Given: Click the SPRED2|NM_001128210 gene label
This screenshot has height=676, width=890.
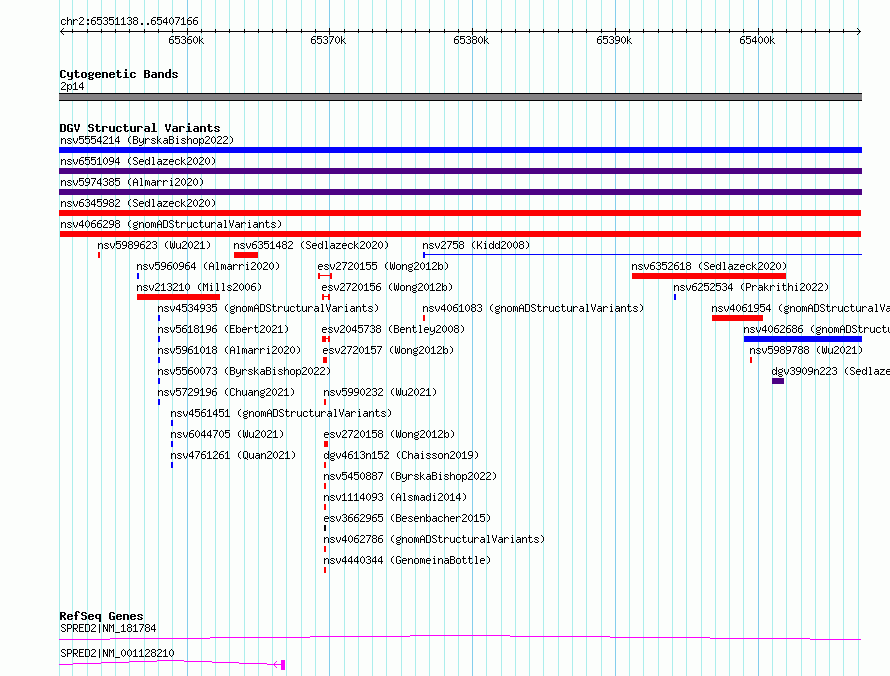Looking at the screenshot, I should (117, 653).
